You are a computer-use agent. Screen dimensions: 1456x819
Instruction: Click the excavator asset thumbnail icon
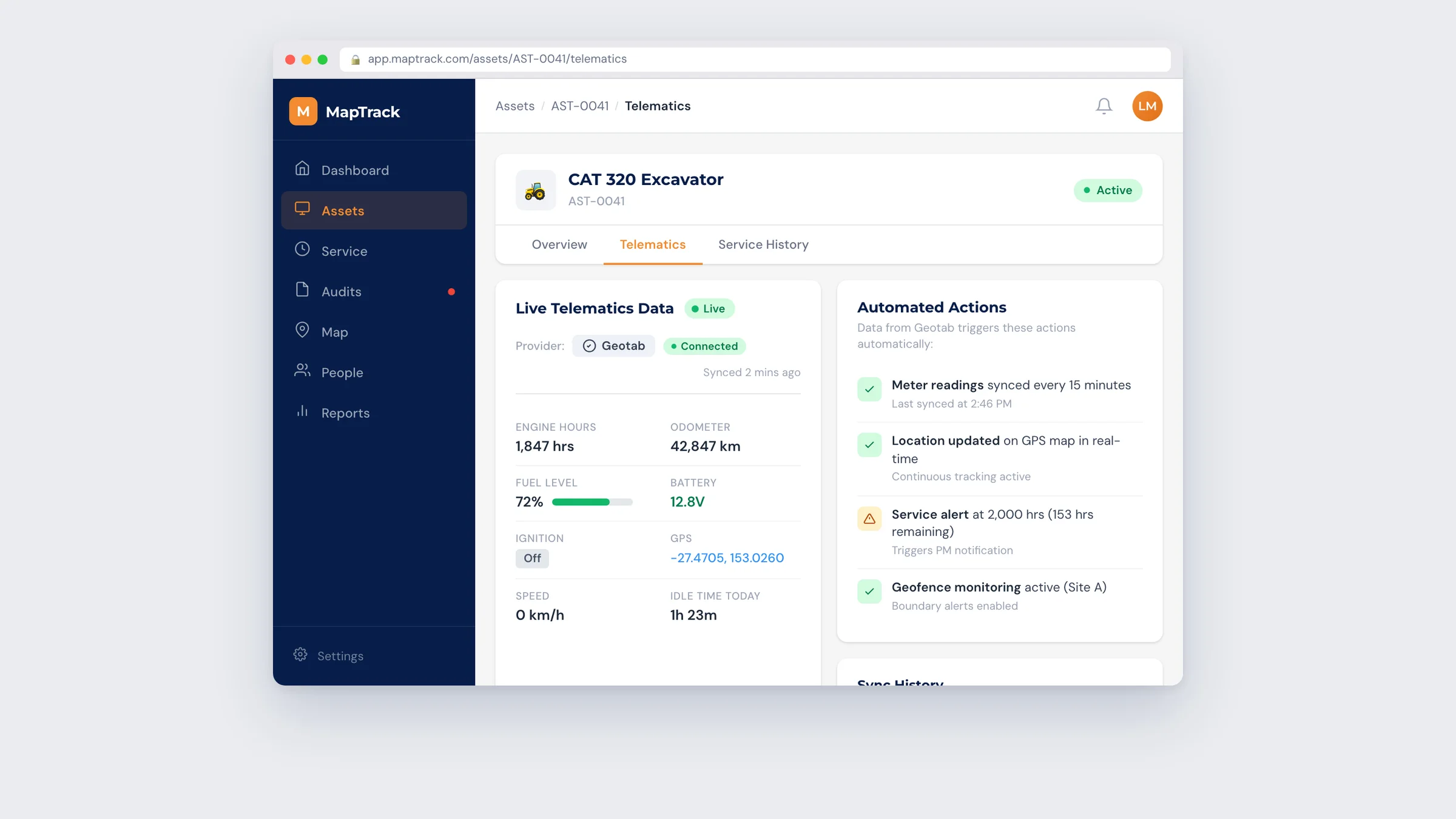pos(535,190)
